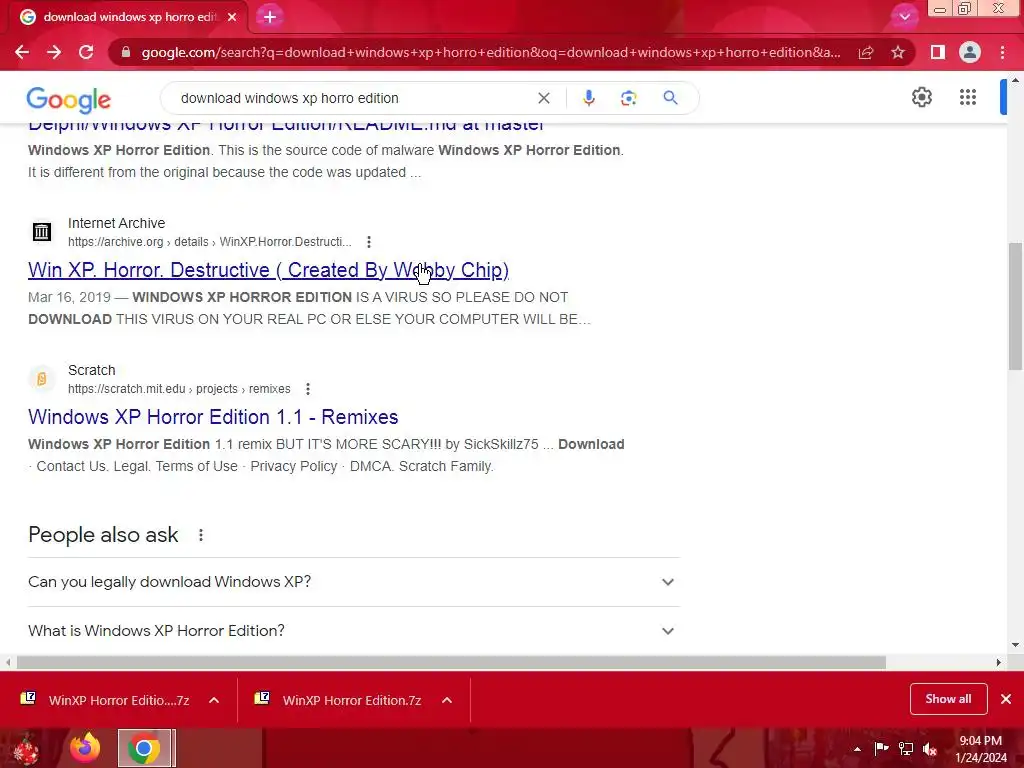Open the Chrome profile avatar
1024x768 pixels.
pos(970,52)
